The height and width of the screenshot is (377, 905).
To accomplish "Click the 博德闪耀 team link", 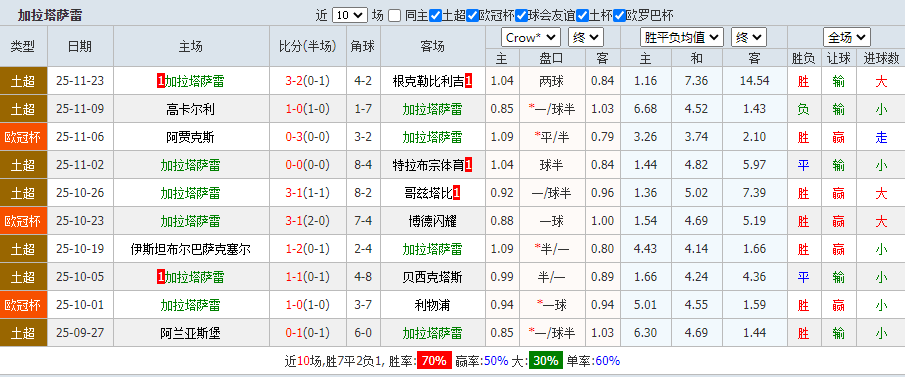I will coord(432,221).
